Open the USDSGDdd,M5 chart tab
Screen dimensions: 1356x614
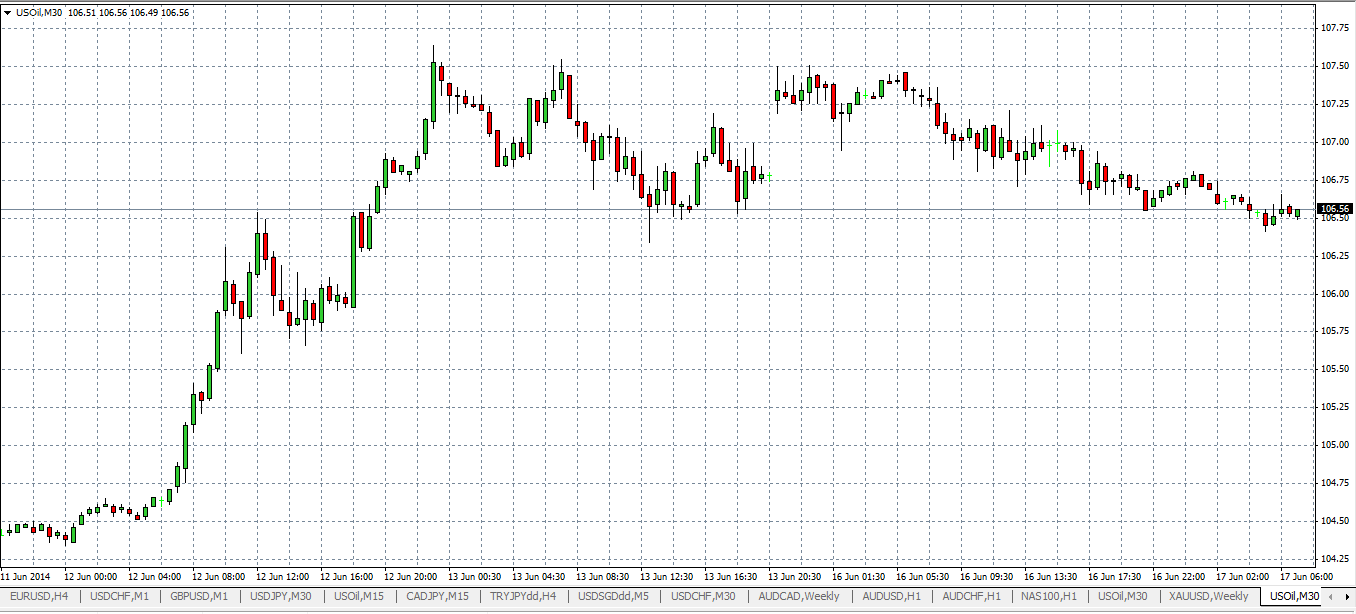tap(614, 596)
